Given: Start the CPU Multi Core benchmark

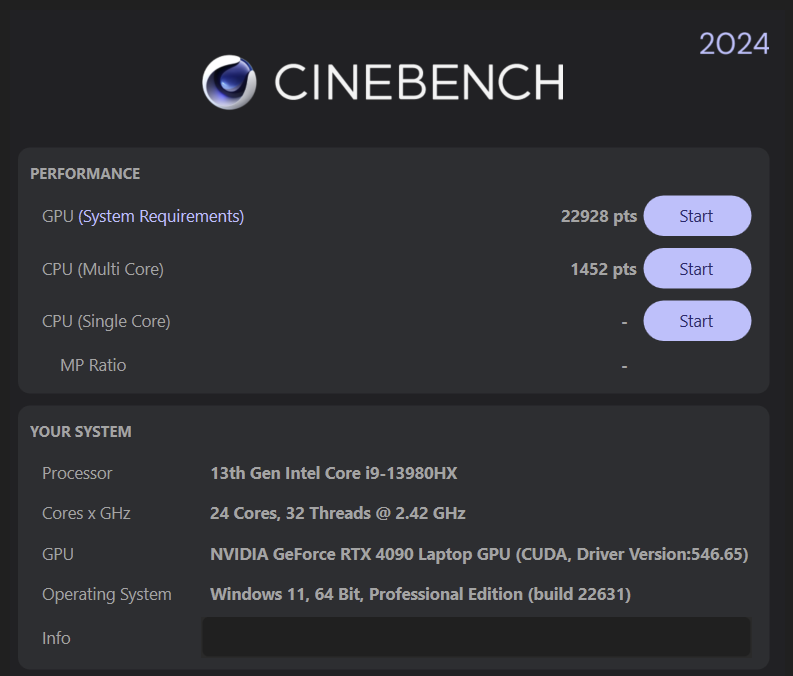Looking at the screenshot, I should [696, 269].
